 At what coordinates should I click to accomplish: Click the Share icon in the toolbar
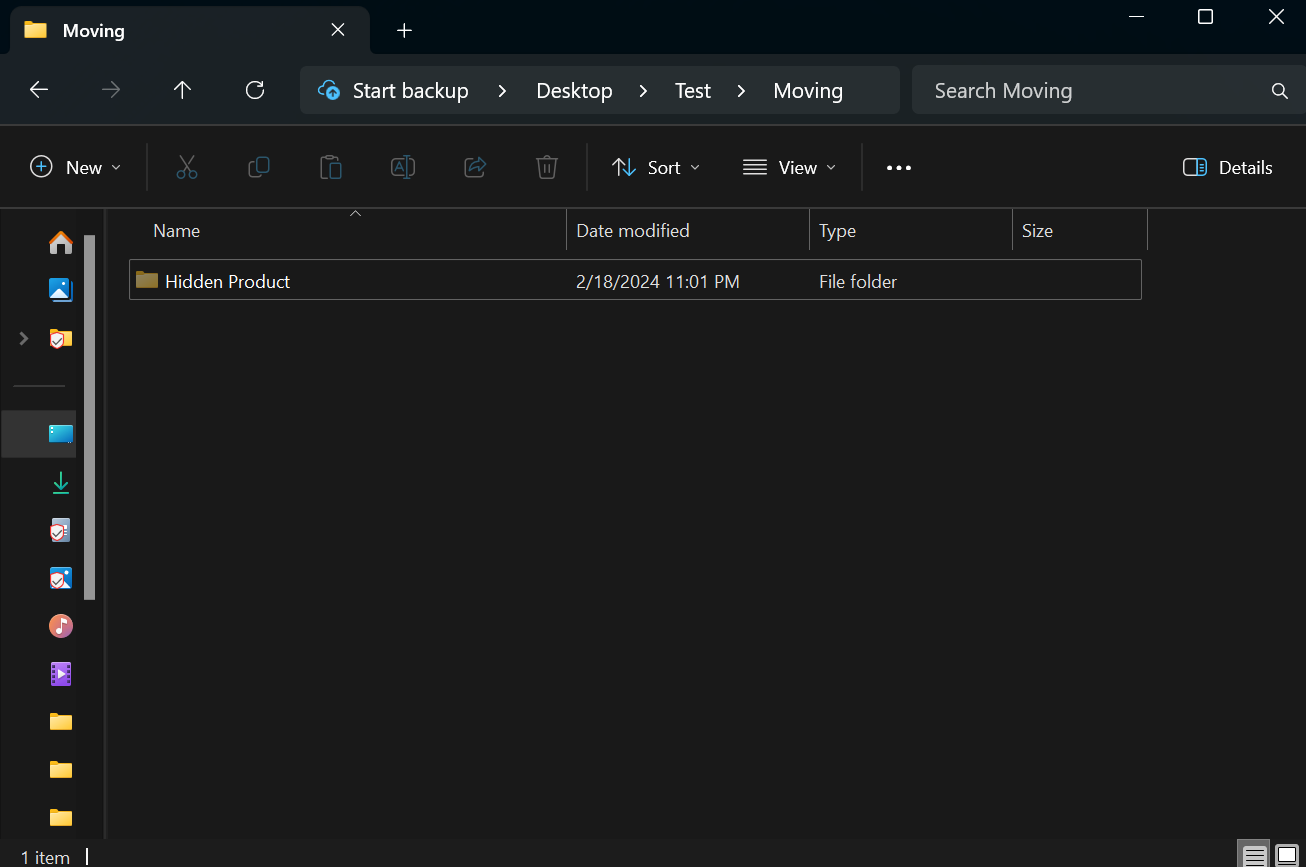pyautogui.click(x=475, y=167)
